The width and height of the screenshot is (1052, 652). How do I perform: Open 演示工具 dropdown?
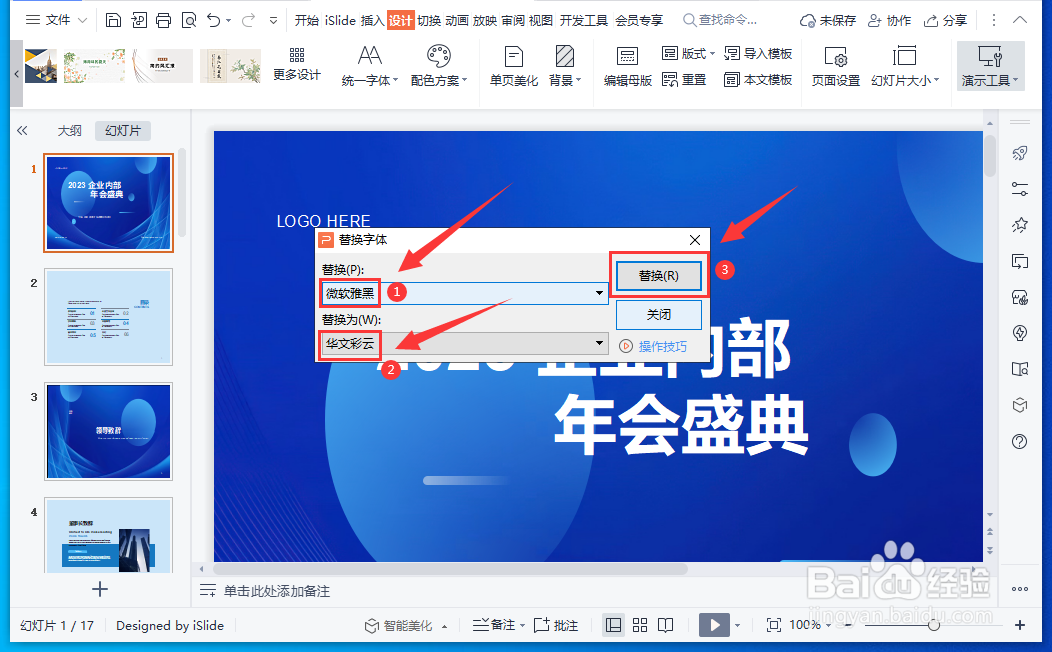(990, 66)
